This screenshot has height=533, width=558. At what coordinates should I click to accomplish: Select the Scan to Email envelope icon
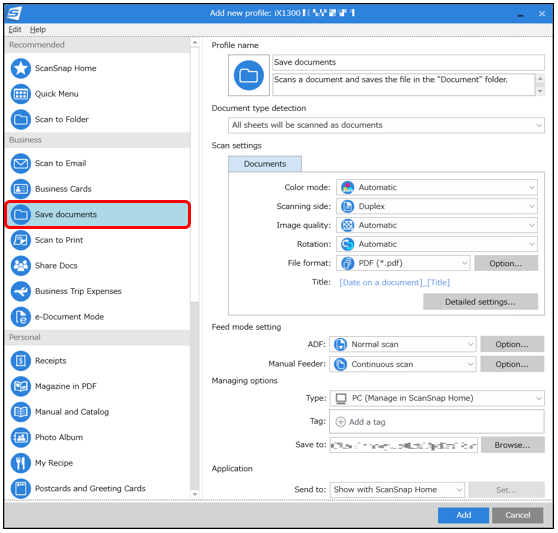point(21,163)
